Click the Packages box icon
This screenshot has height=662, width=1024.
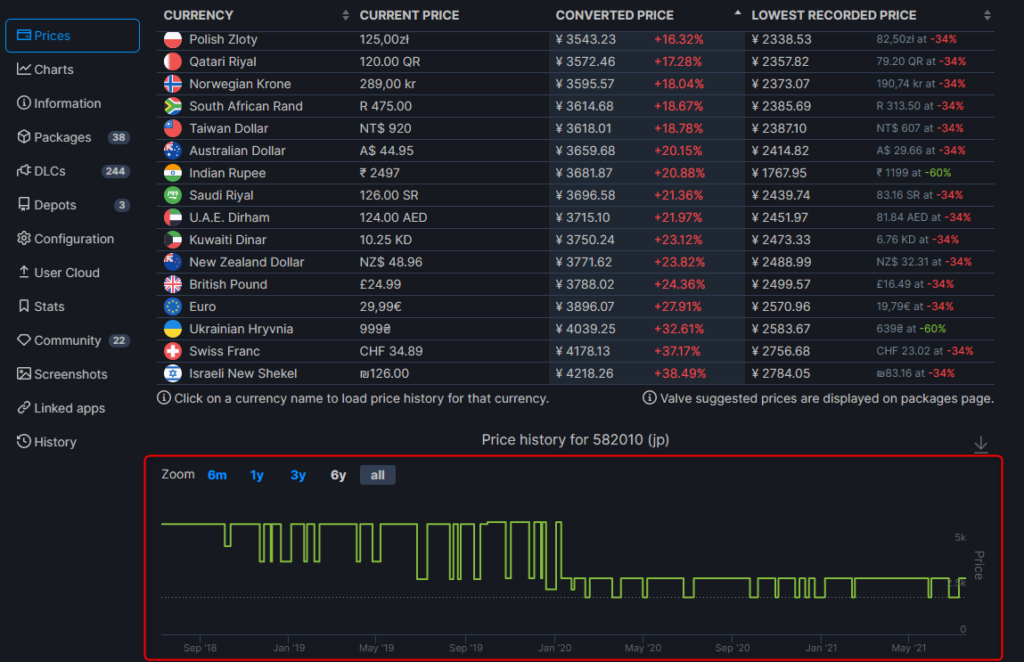pos(24,137)
